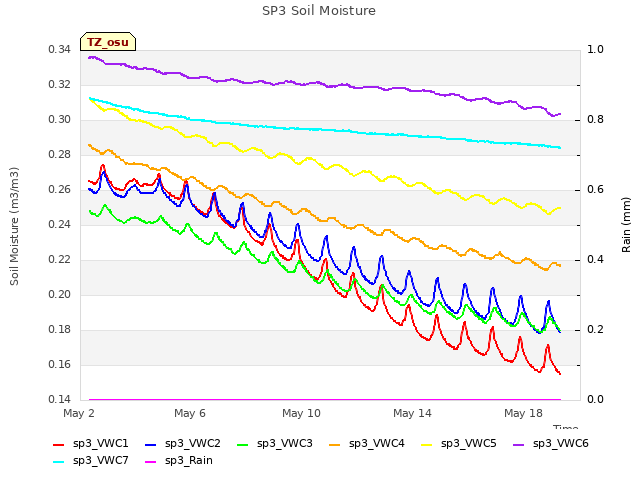The image size is (640, 480).
Task: Click the sp3_Rain legend entry
Action: click(x=179, y=461)
